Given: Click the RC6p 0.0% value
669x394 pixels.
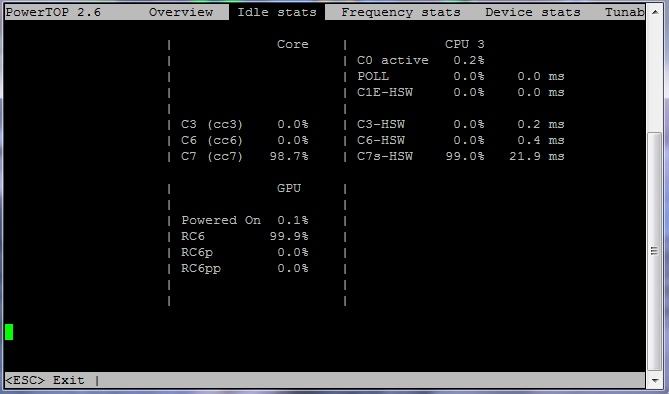Looking at the screenshot, I should point(293,252).
